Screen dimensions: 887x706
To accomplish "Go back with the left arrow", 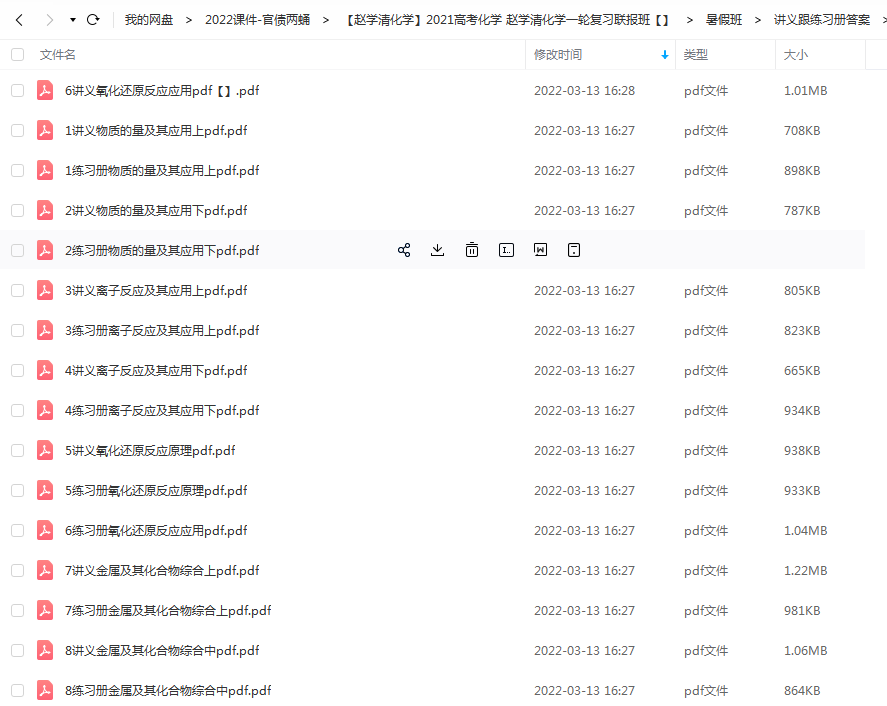I will 19,20.
